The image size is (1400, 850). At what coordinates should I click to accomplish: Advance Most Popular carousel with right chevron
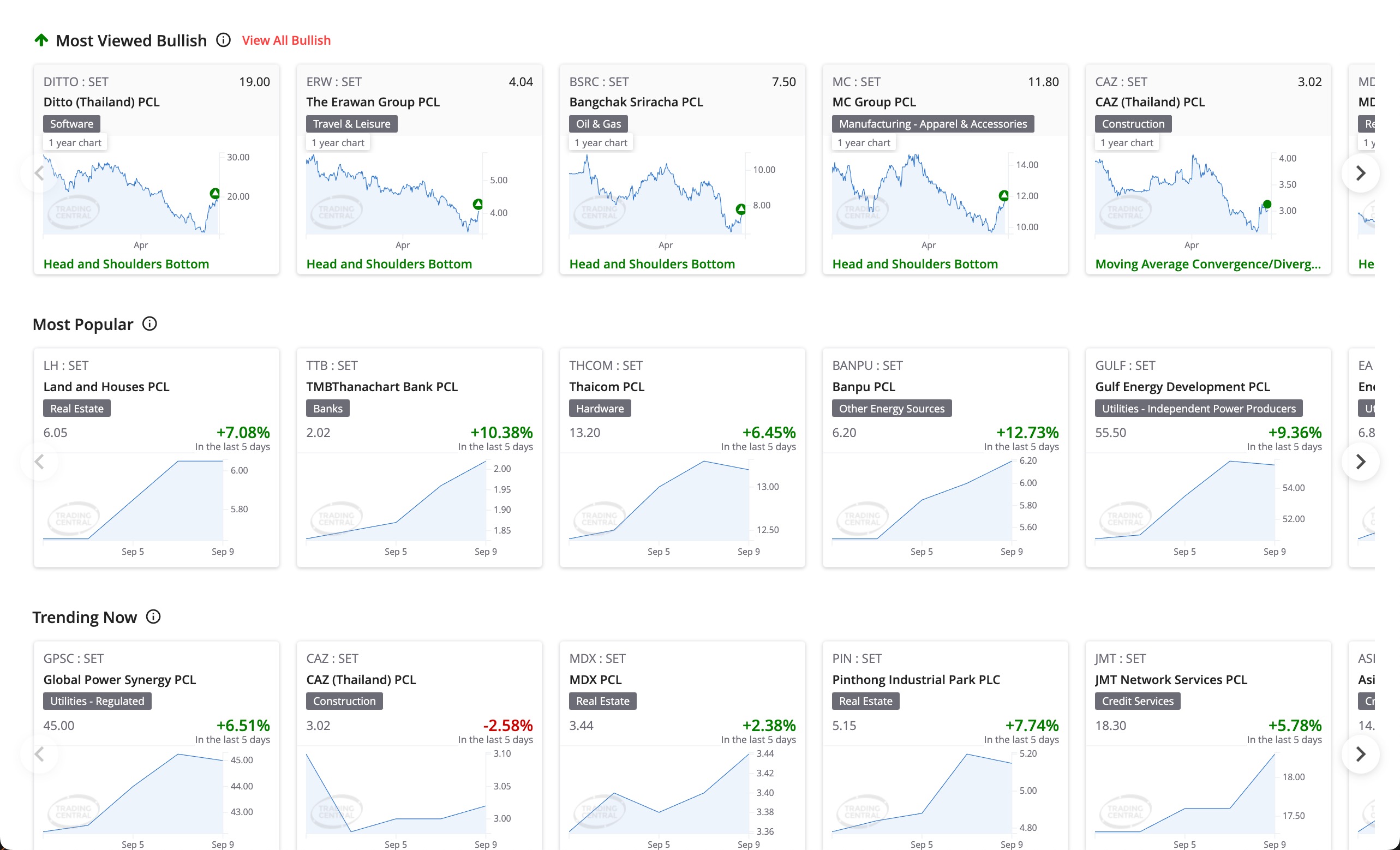click(x=1361, y=462)
